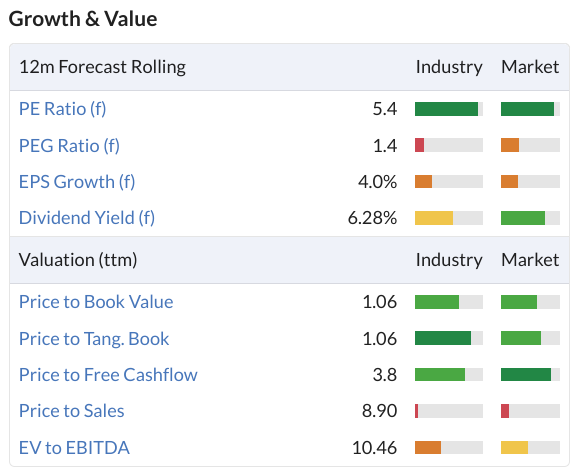Screen dimensions: 574x471
Task: Click the Growth & Value heading
Action: point(83,19)
